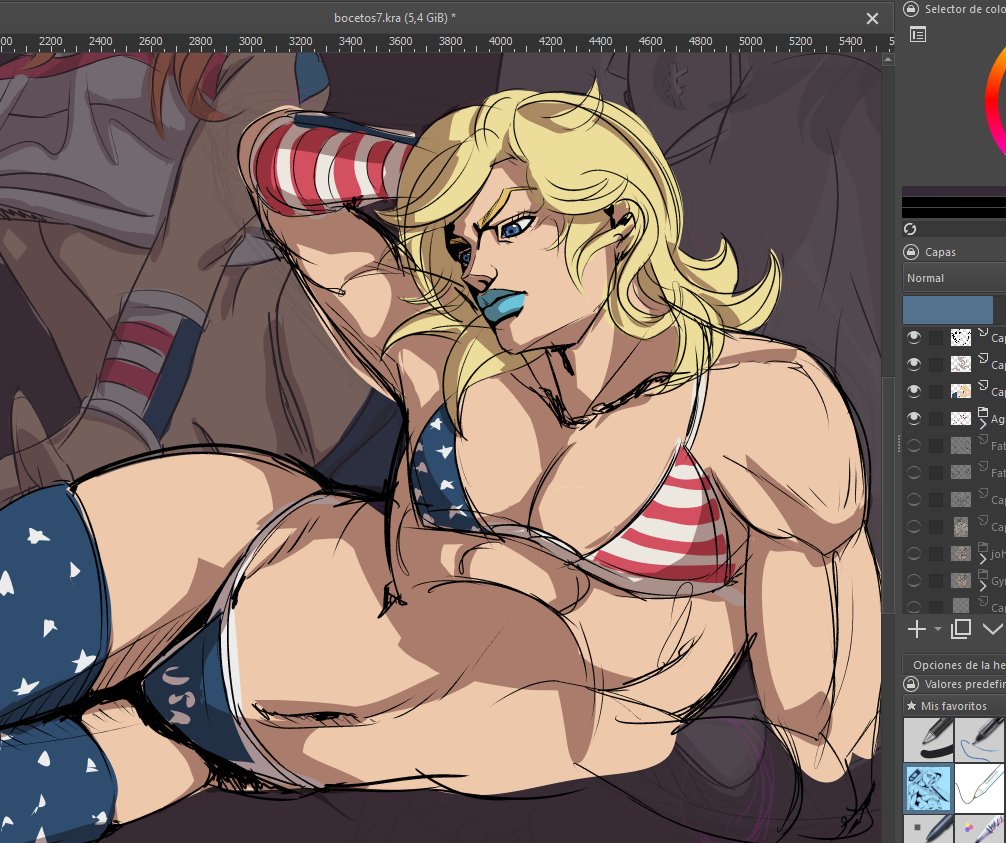Pick a hue on the color wheel
The height and width of the screenshot is (843, 1006).
[994, 103]
